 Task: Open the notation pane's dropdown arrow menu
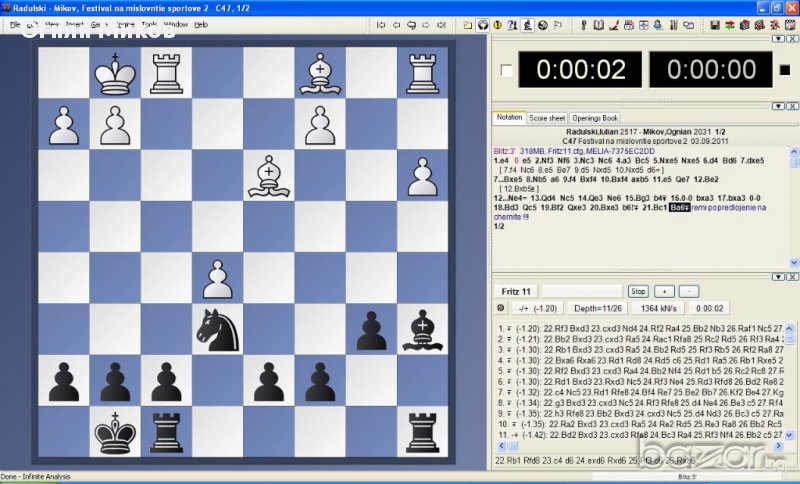(x=779, y=105)
